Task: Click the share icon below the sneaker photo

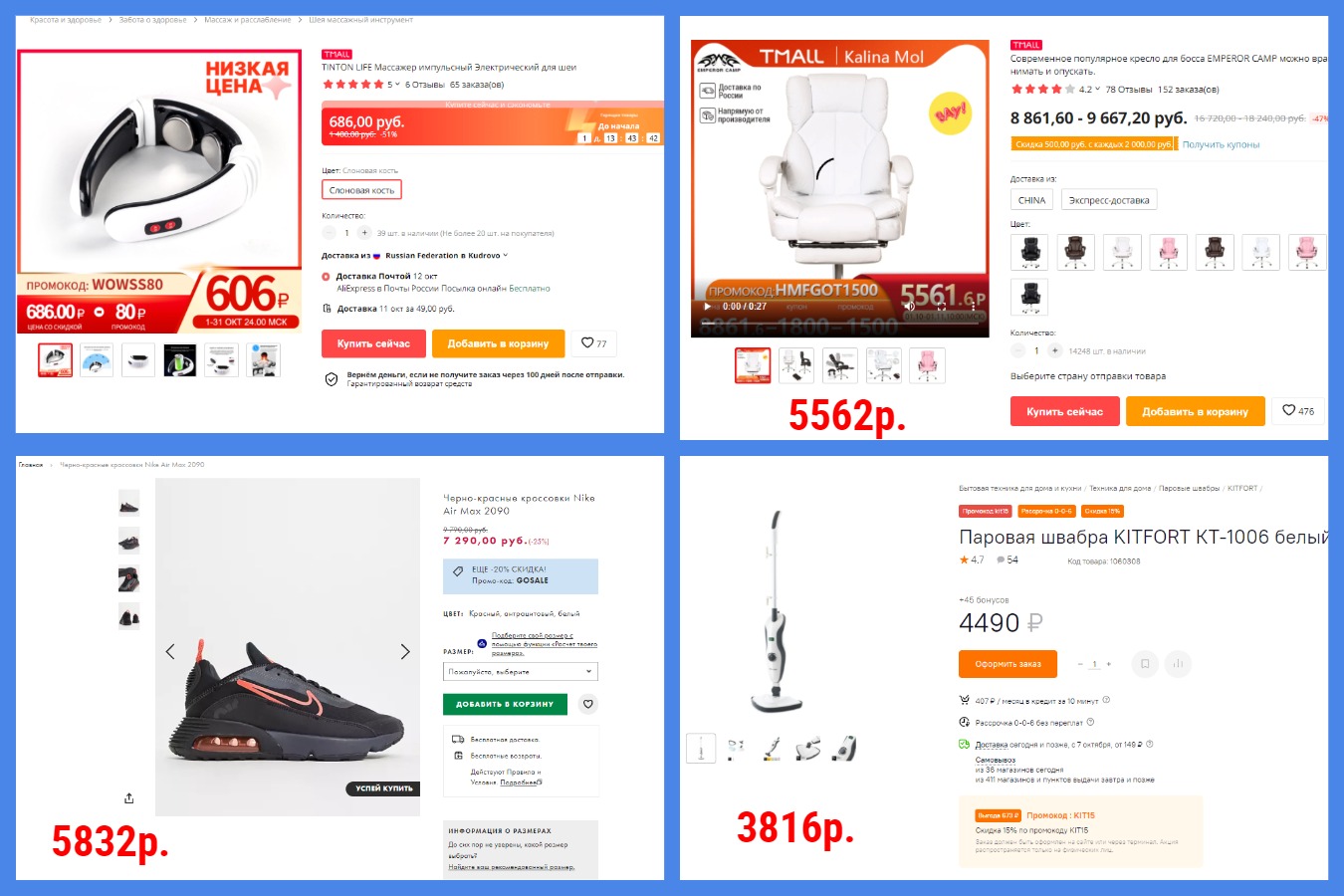Action: [129, 798]
